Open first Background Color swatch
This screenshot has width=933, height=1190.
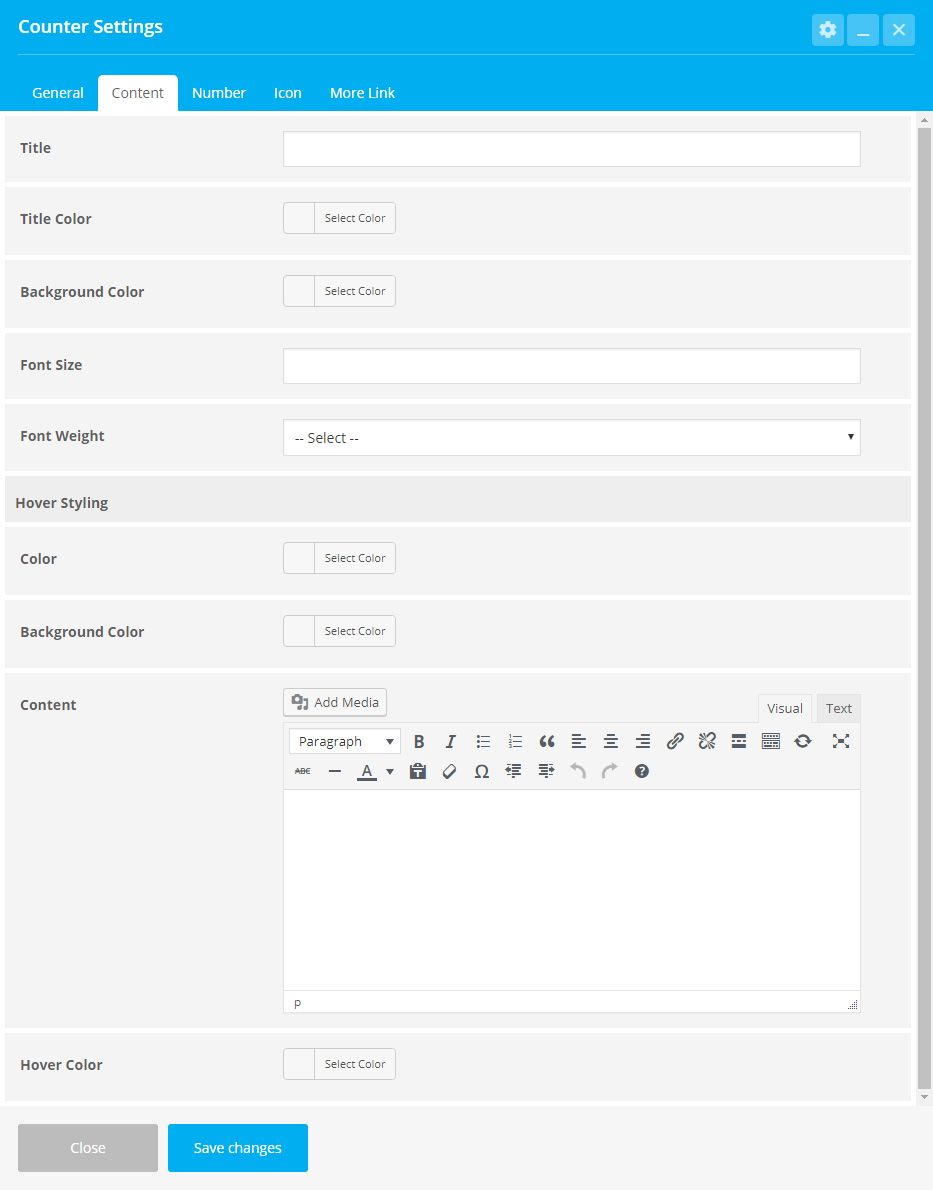pyautogui.click(x=299, y=291)
